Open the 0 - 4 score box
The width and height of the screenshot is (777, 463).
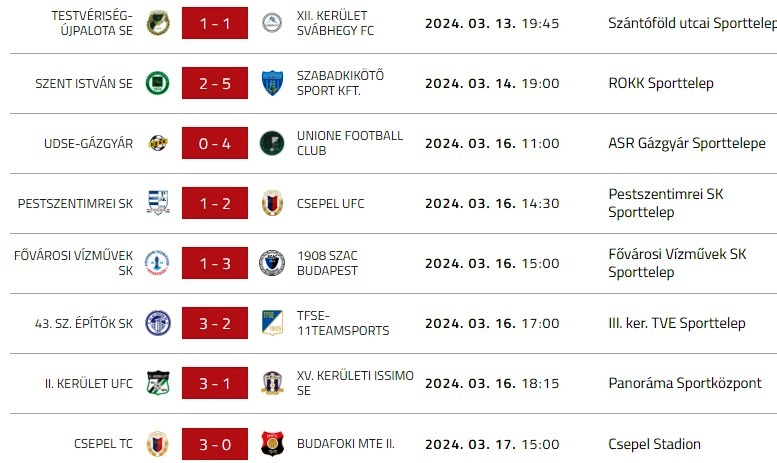click(214, 143)
